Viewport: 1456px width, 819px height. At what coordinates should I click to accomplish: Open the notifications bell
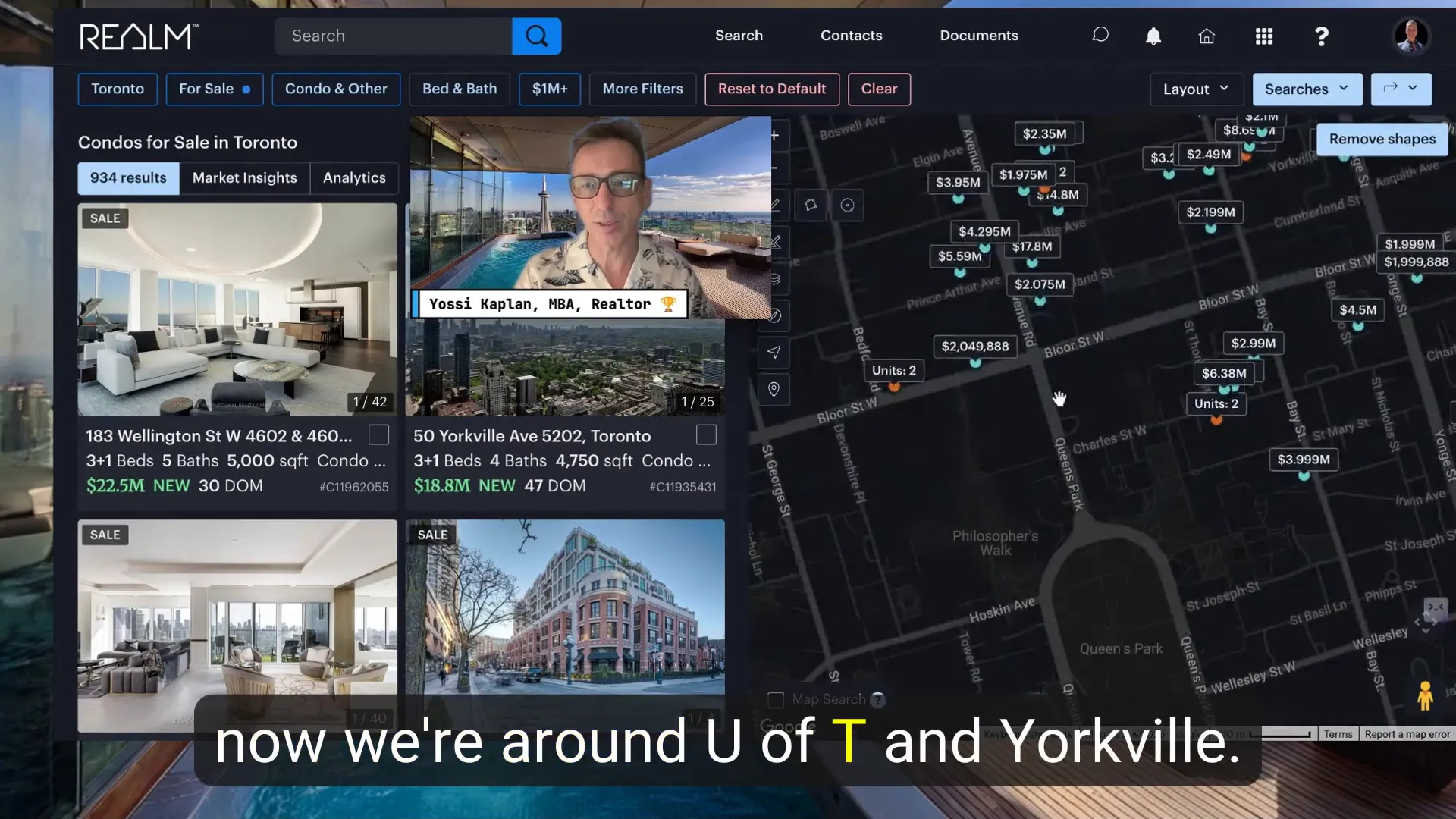1153,36
